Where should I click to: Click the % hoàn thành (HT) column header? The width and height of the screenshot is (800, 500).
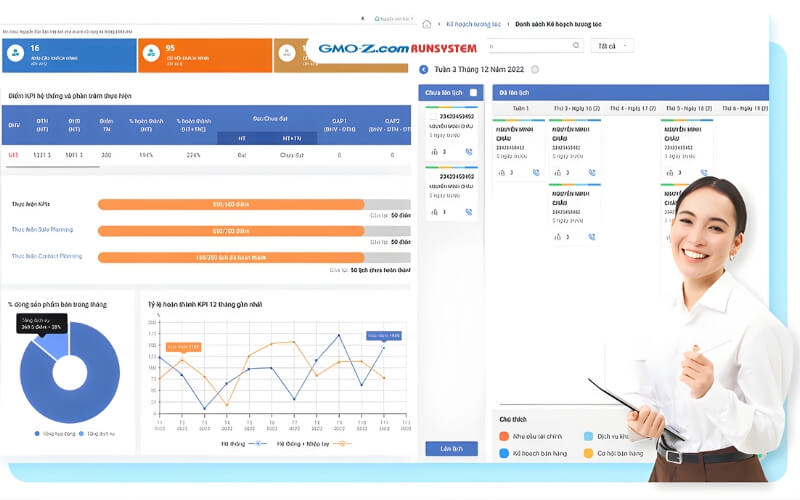click(x=146, y=125)
